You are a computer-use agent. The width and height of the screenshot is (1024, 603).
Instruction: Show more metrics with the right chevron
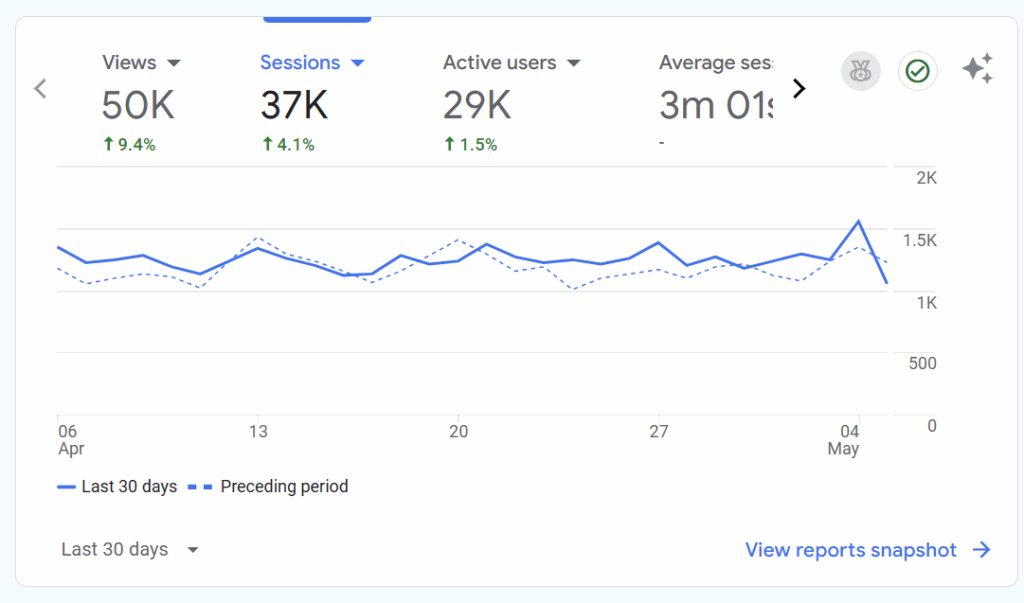click(x=798, y=89)
